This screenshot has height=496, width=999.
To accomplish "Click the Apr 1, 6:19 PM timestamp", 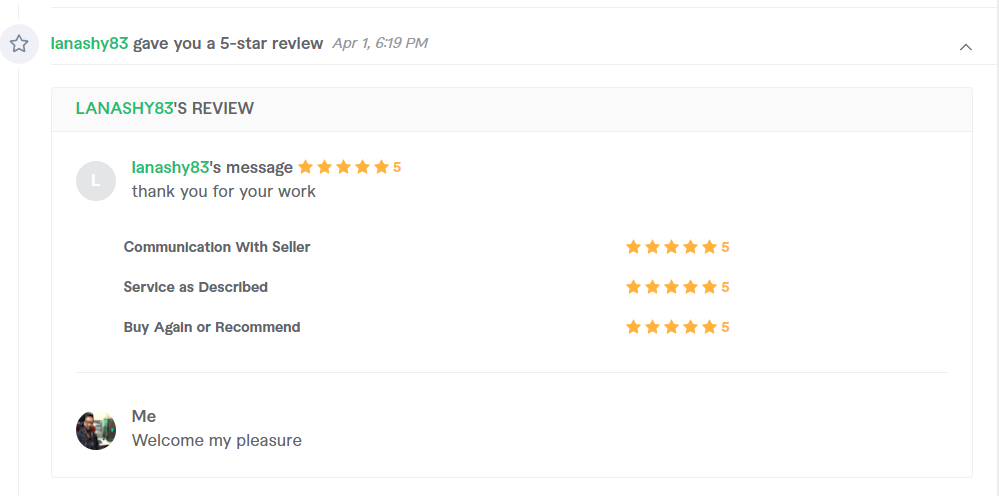I will (x=380, y=43).
